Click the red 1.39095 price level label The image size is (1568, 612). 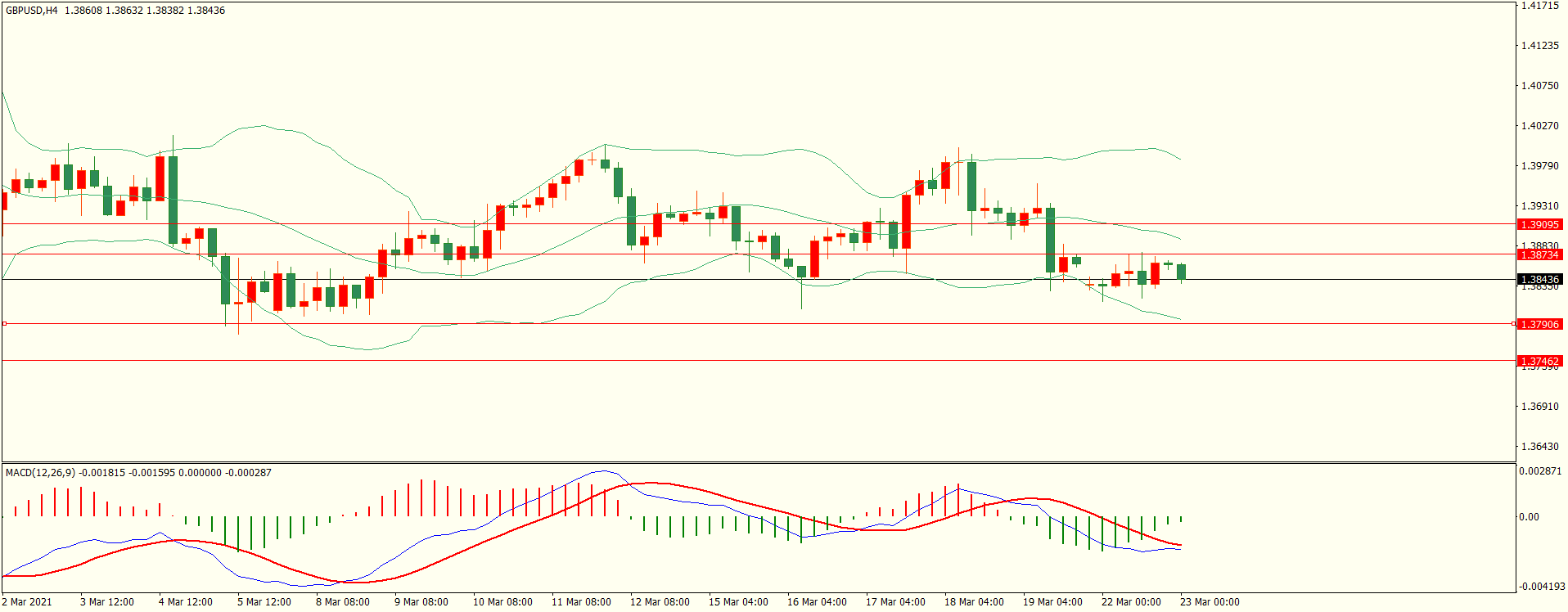click(1539, 224)
